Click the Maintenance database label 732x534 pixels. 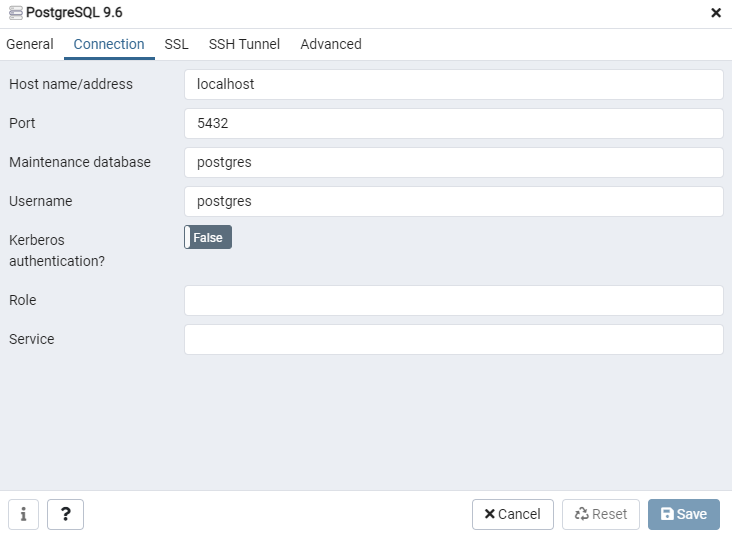tap(80, 162)
